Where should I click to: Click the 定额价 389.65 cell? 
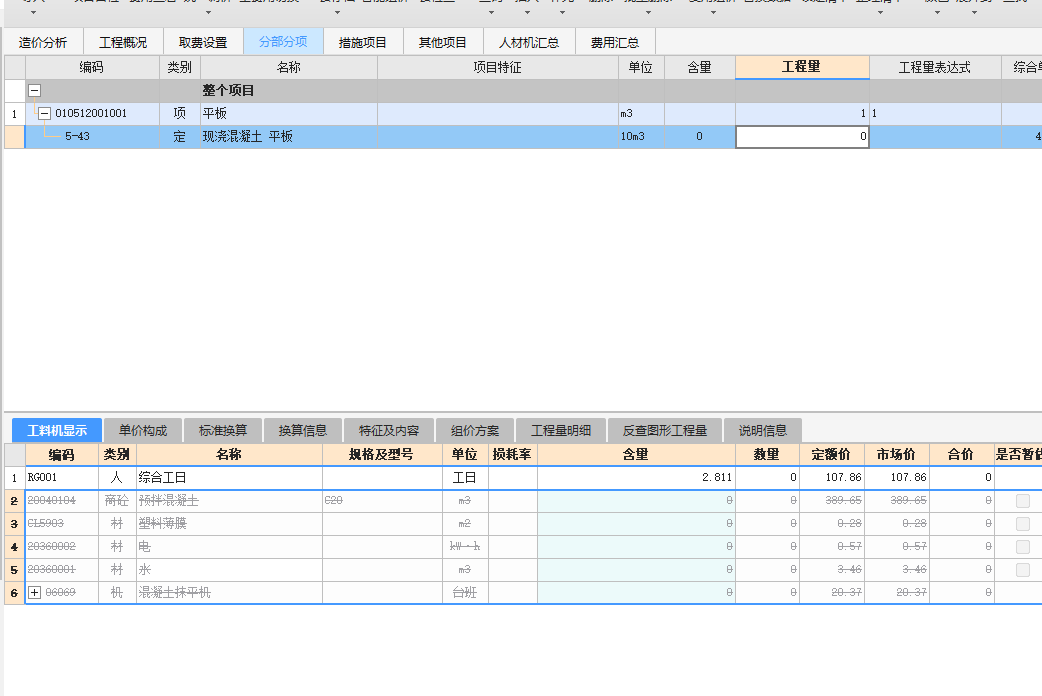(832, 501)
